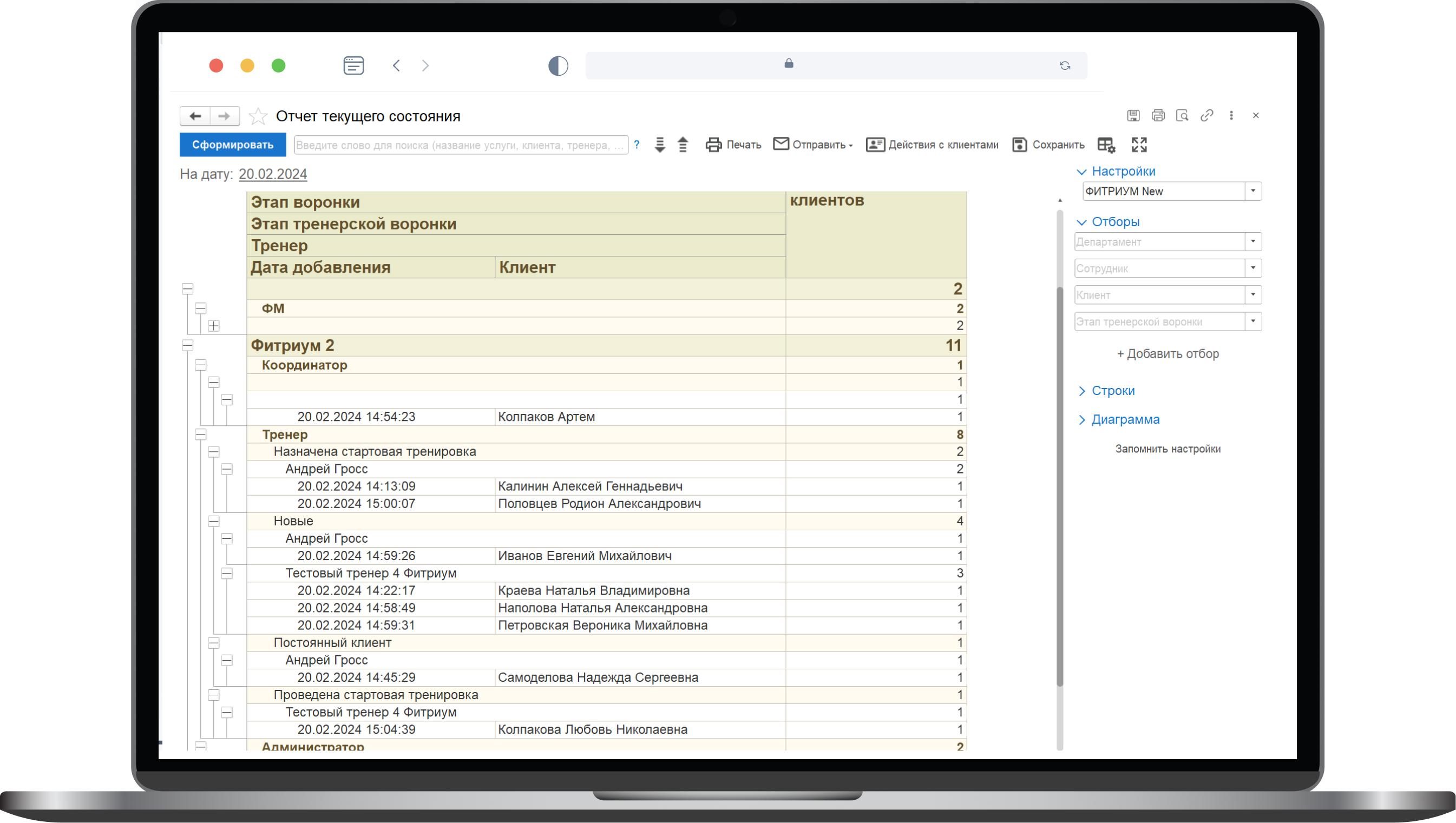The width and height of the screenshot is (1456, 823).
Task: Click the lock icon in the address bar
Action: [789, 63]
